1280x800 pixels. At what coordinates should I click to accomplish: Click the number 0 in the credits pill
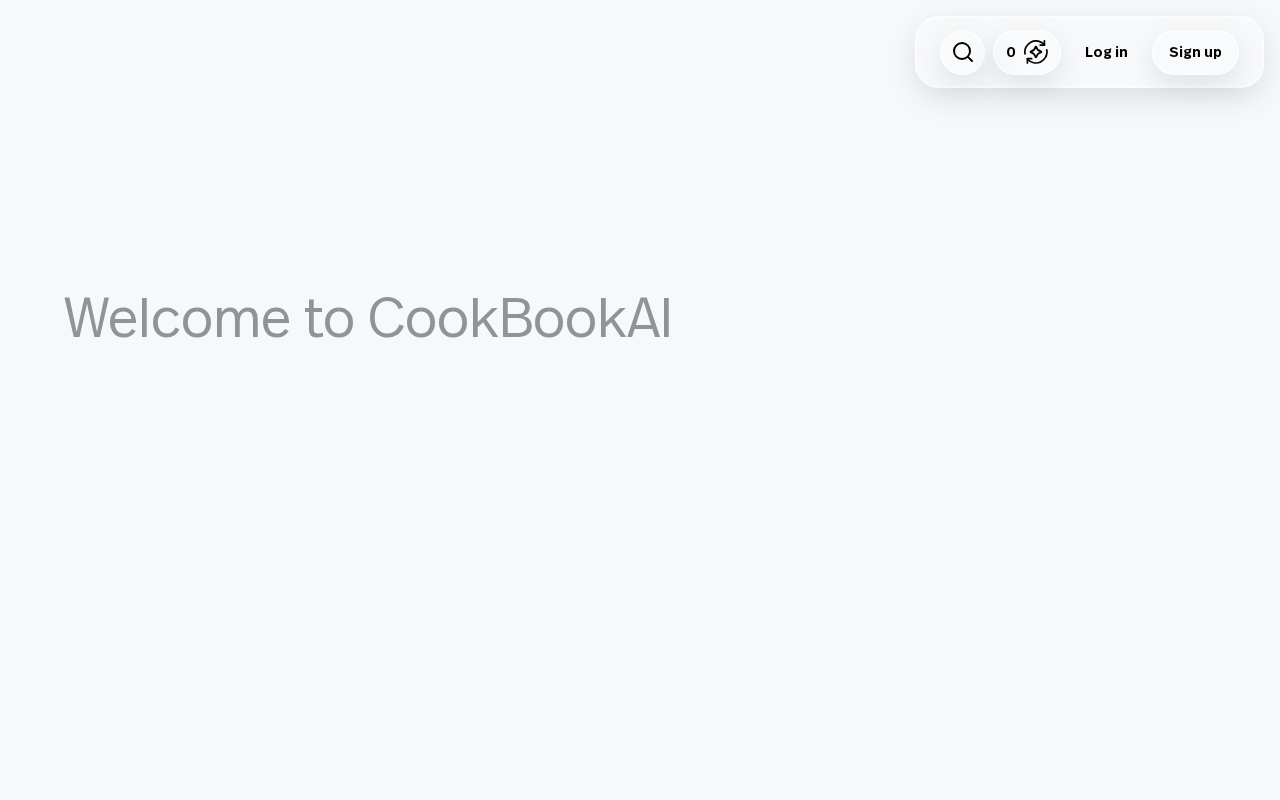[x=1011, y=52]
